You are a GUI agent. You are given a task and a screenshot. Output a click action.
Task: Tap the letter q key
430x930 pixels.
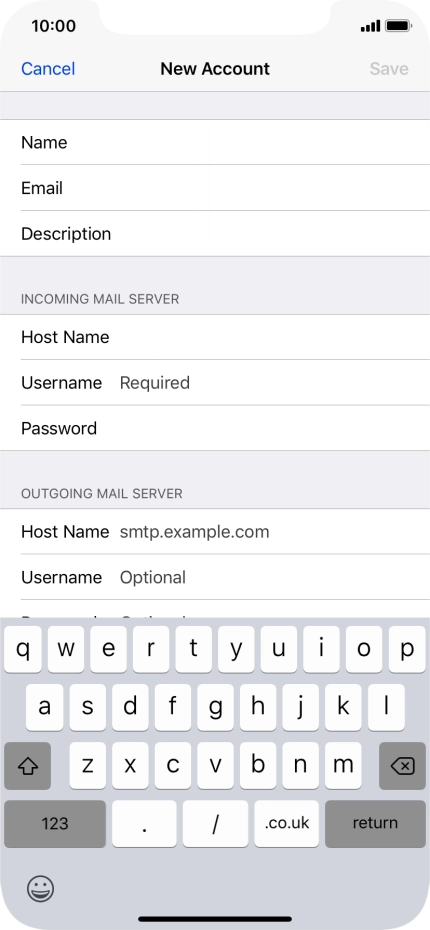(23, 649)
